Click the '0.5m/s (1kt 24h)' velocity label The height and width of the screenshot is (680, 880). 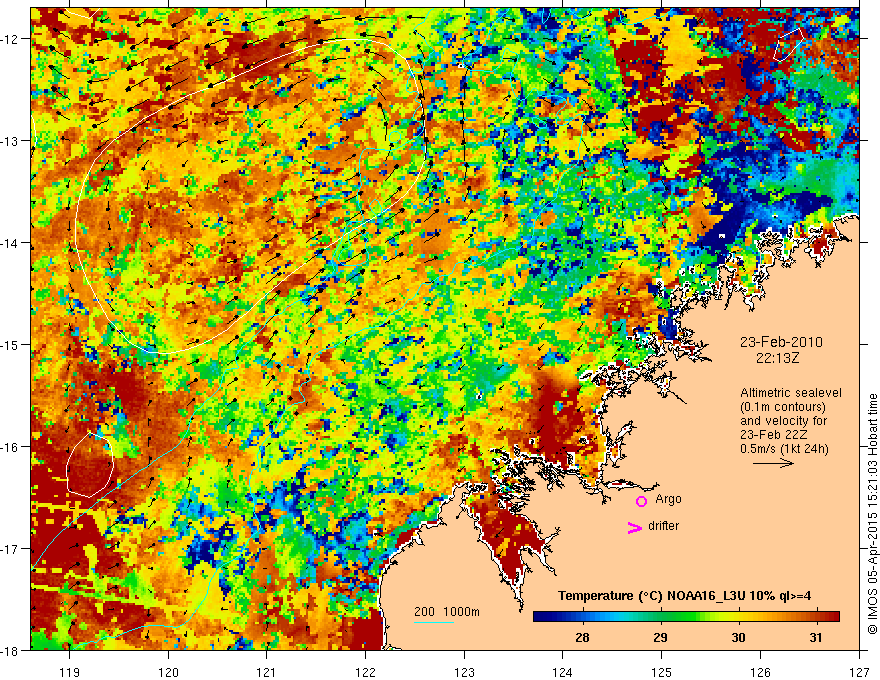(784, 448)
